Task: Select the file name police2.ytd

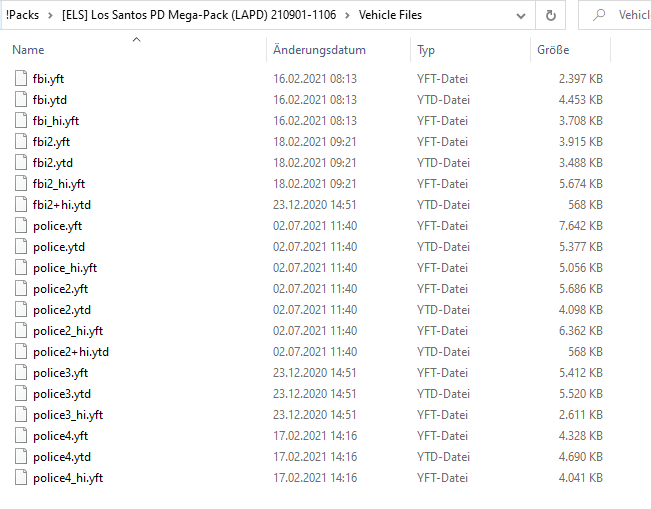Action: click(62, 310)
